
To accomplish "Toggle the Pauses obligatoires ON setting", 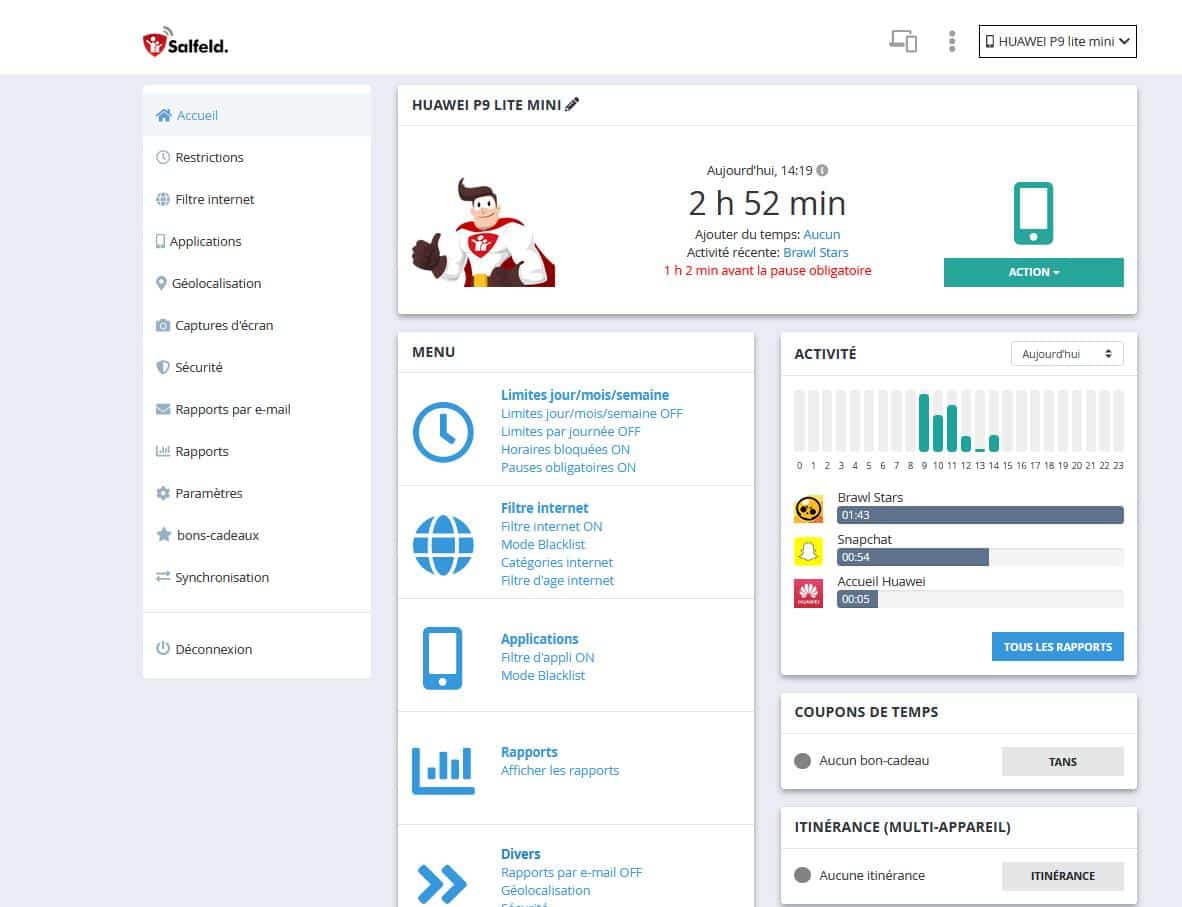I will [x=568, y=467].
